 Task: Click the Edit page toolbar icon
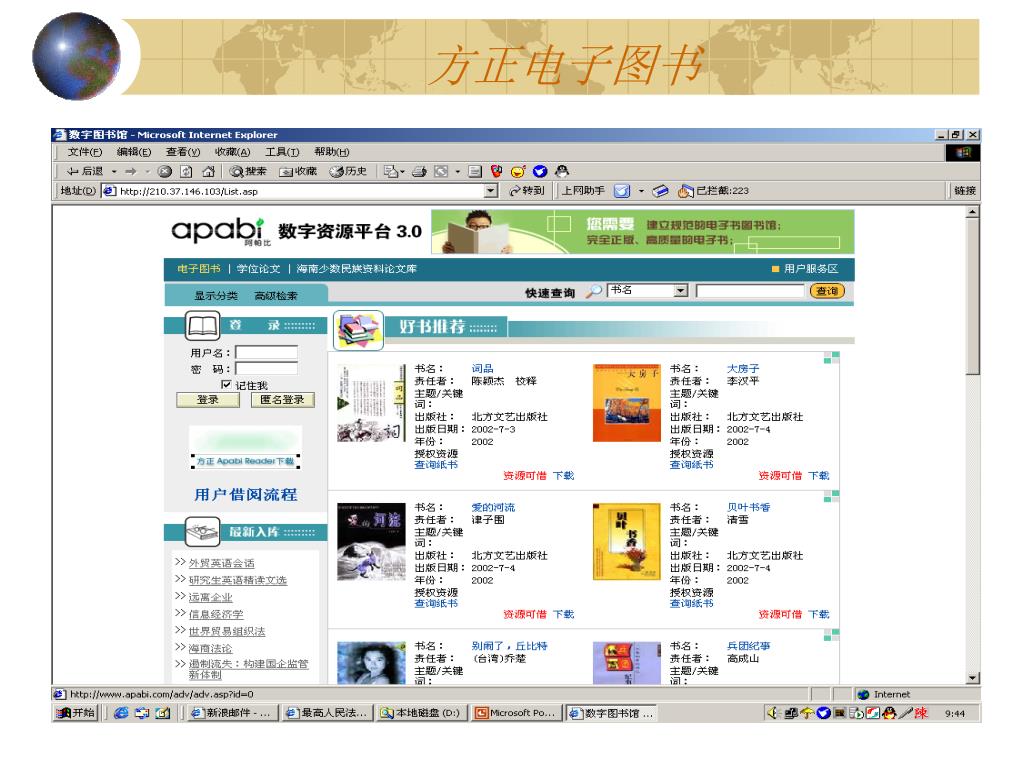(475, 171)
